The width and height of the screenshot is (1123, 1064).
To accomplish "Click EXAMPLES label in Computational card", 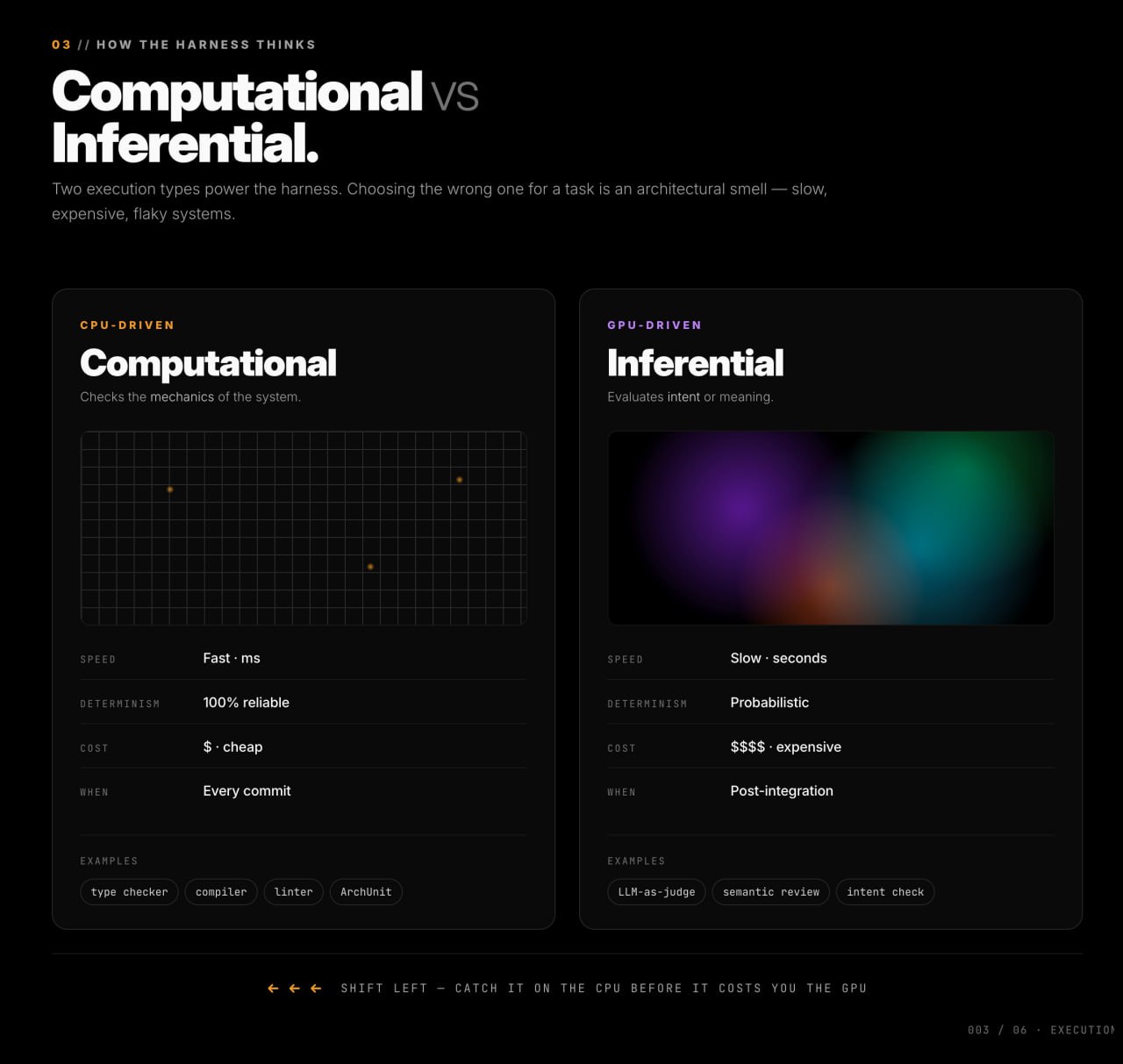I will (x=109, y=861).
